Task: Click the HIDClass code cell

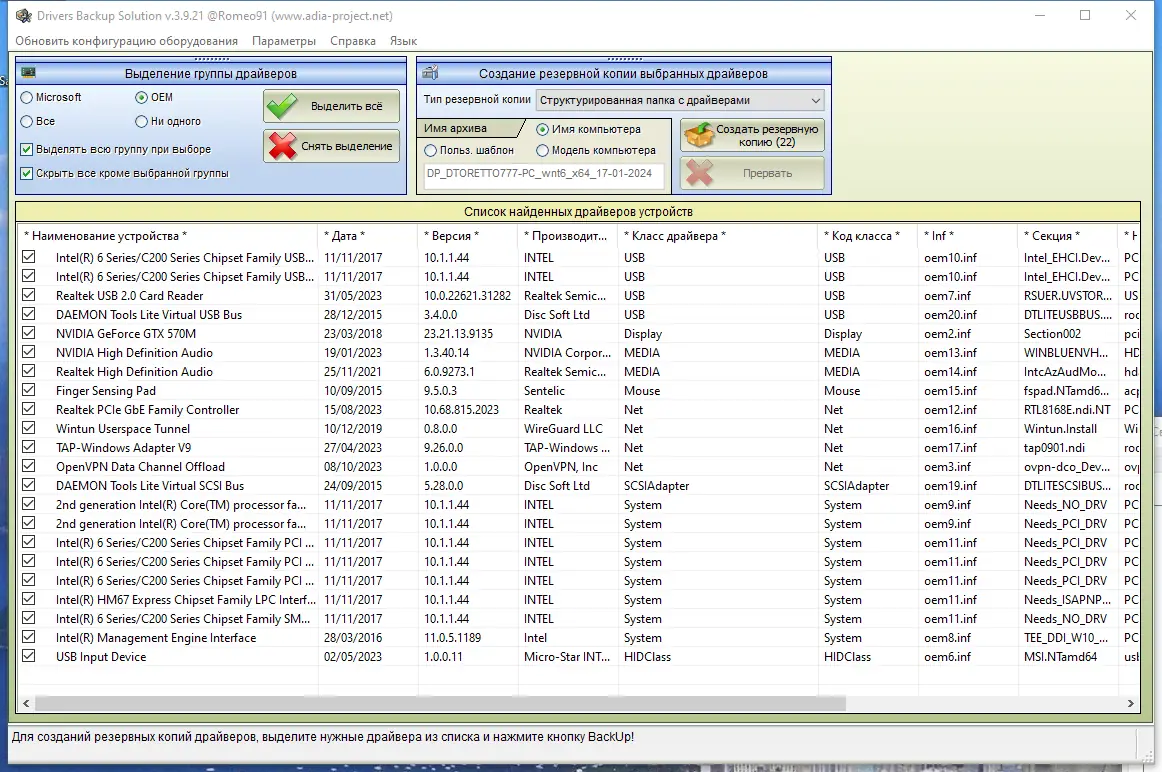Action: tap(848, 657)
